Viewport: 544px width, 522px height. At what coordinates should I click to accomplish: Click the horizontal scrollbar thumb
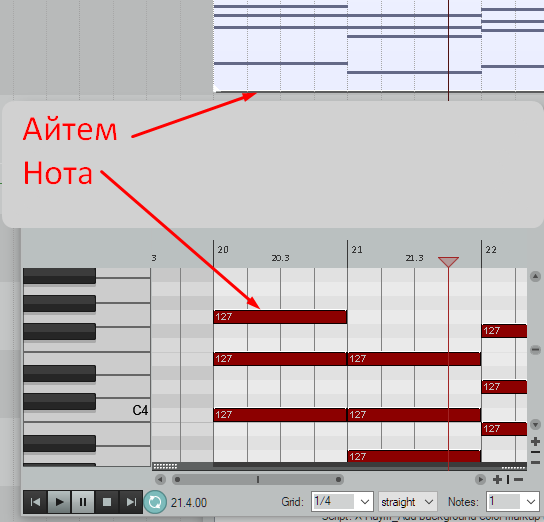(258, 479)
